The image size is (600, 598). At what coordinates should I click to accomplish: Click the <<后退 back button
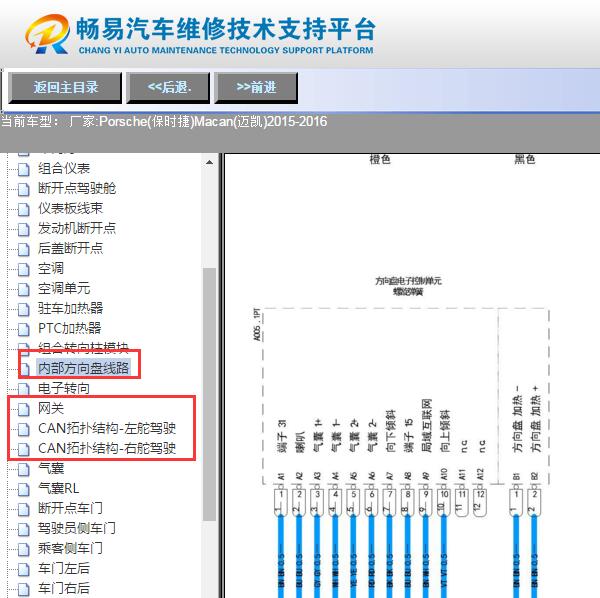coord(168,88)
